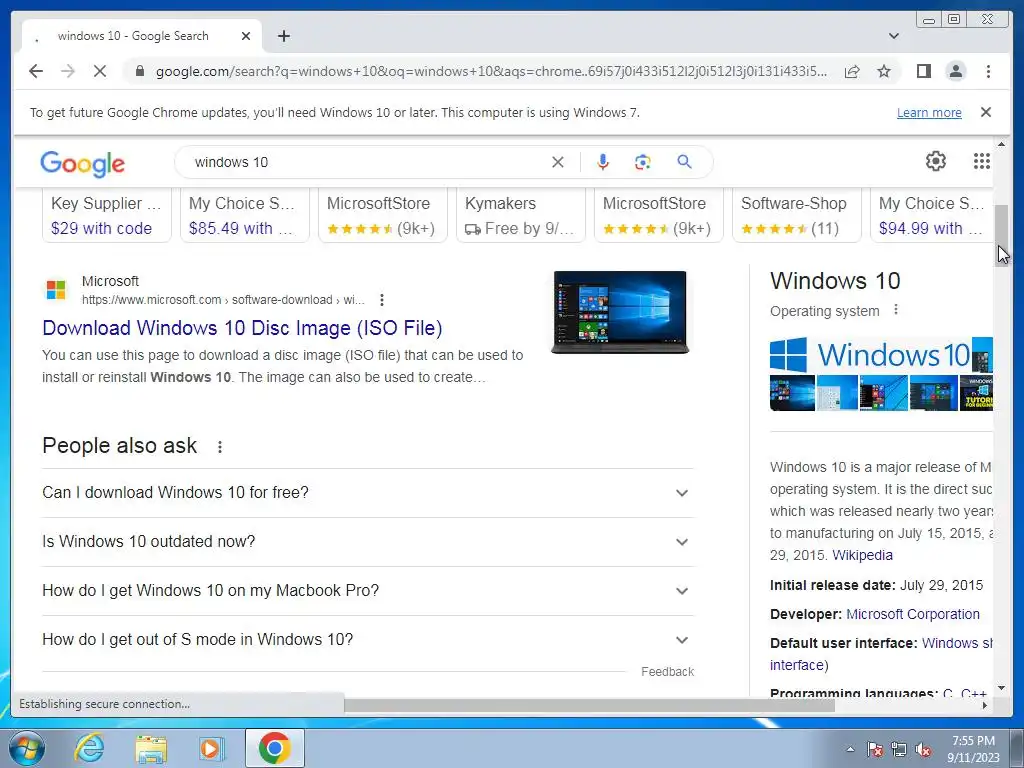The width and height of the screenshot is (1024, 768).
Task: Open the Chrome profile avatar
Action: coord(955,71)
